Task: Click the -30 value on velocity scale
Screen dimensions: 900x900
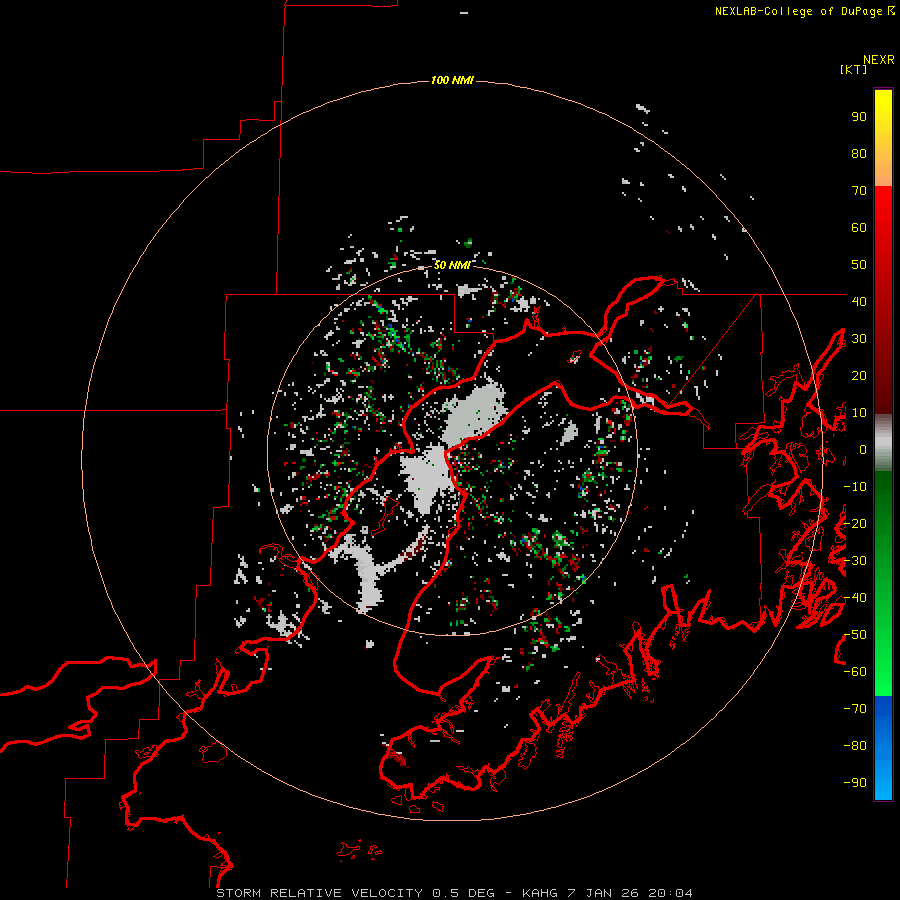Action: [855, 561]
